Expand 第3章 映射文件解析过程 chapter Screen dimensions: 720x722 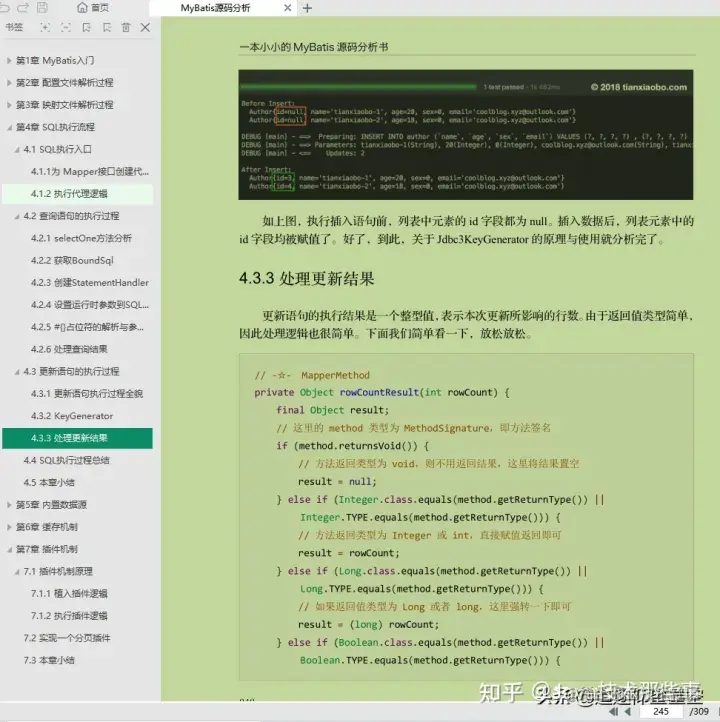(x=9, y=105)
